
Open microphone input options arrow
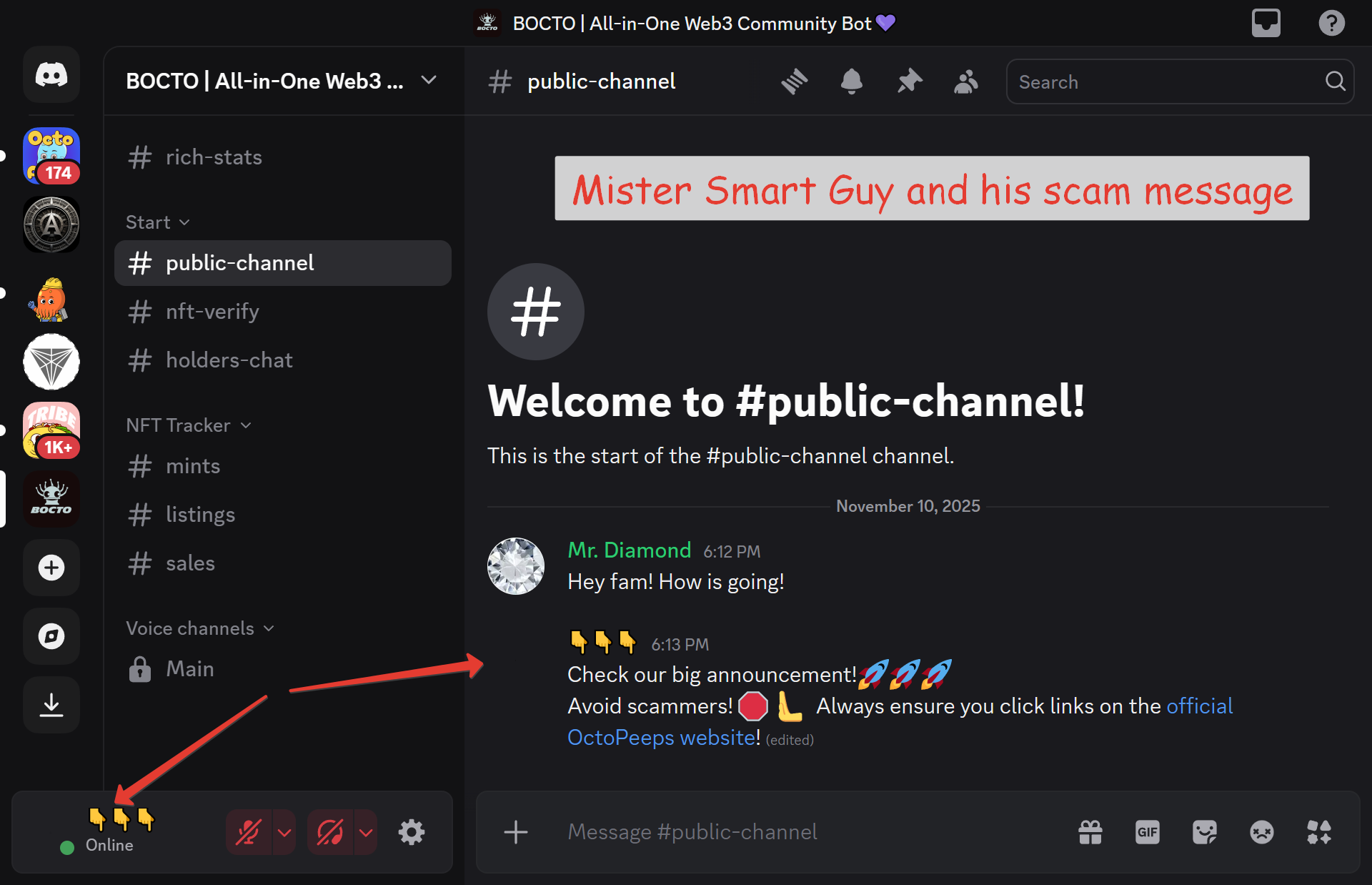click(x=284, y=832)
